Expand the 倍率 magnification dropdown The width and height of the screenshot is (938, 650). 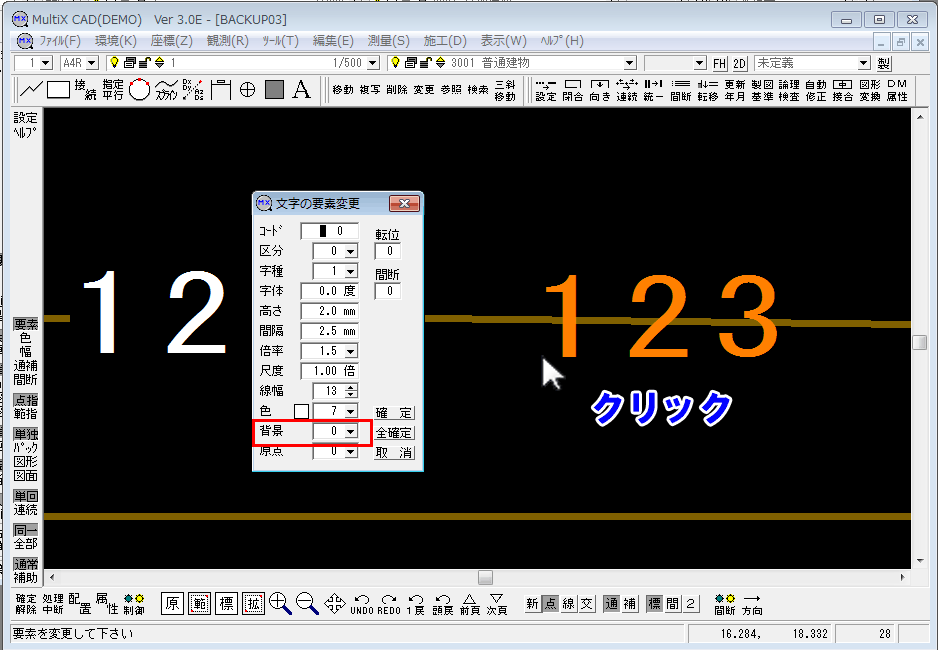pos(351,351)
